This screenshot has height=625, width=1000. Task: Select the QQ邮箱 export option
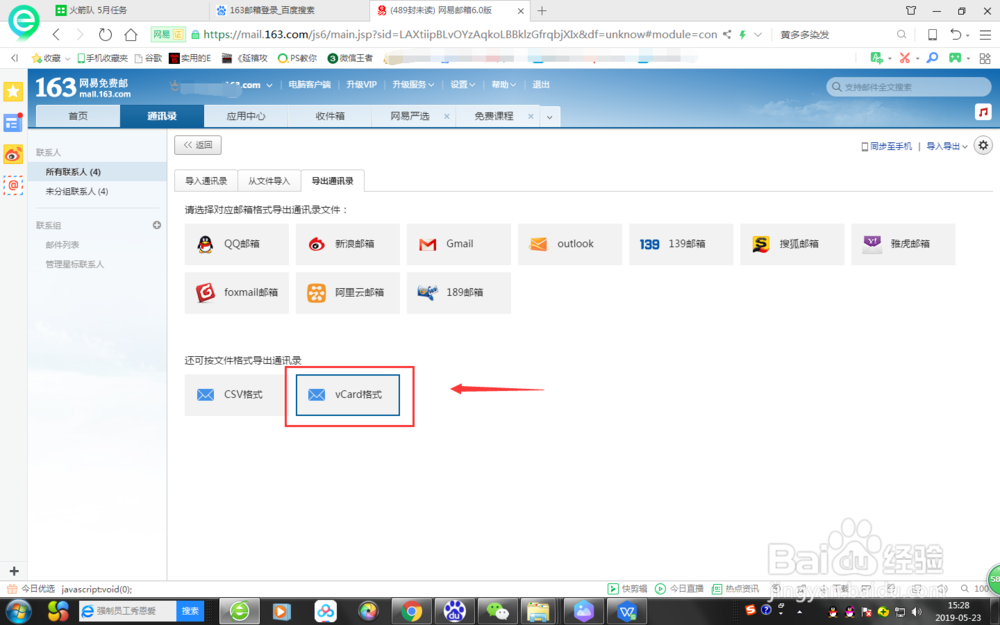[236, 243]
